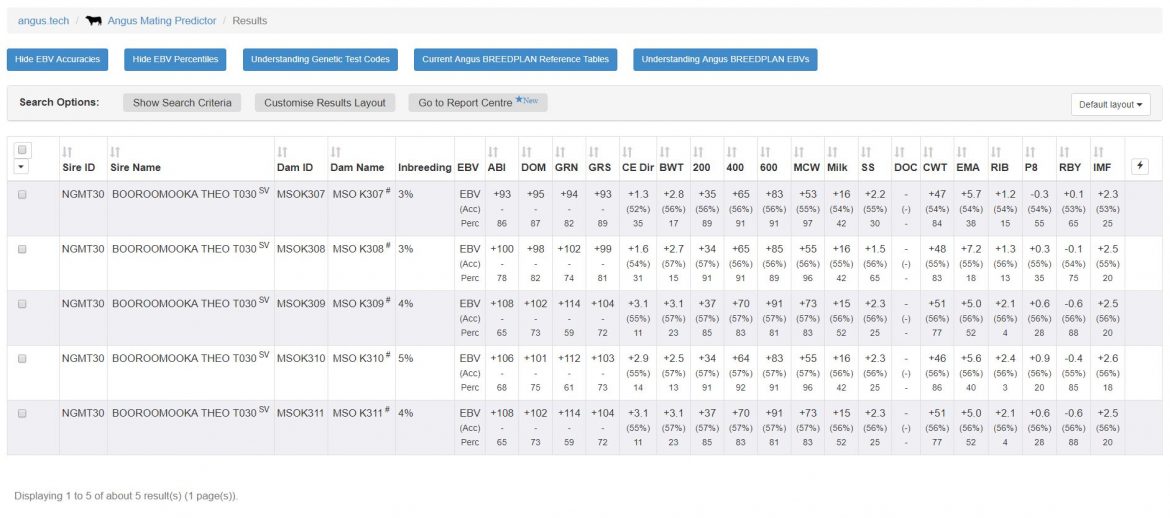1170x518 pixels.
Task: Open Angus Mating Predictor breadcrumb link
Action: point(162,20)
